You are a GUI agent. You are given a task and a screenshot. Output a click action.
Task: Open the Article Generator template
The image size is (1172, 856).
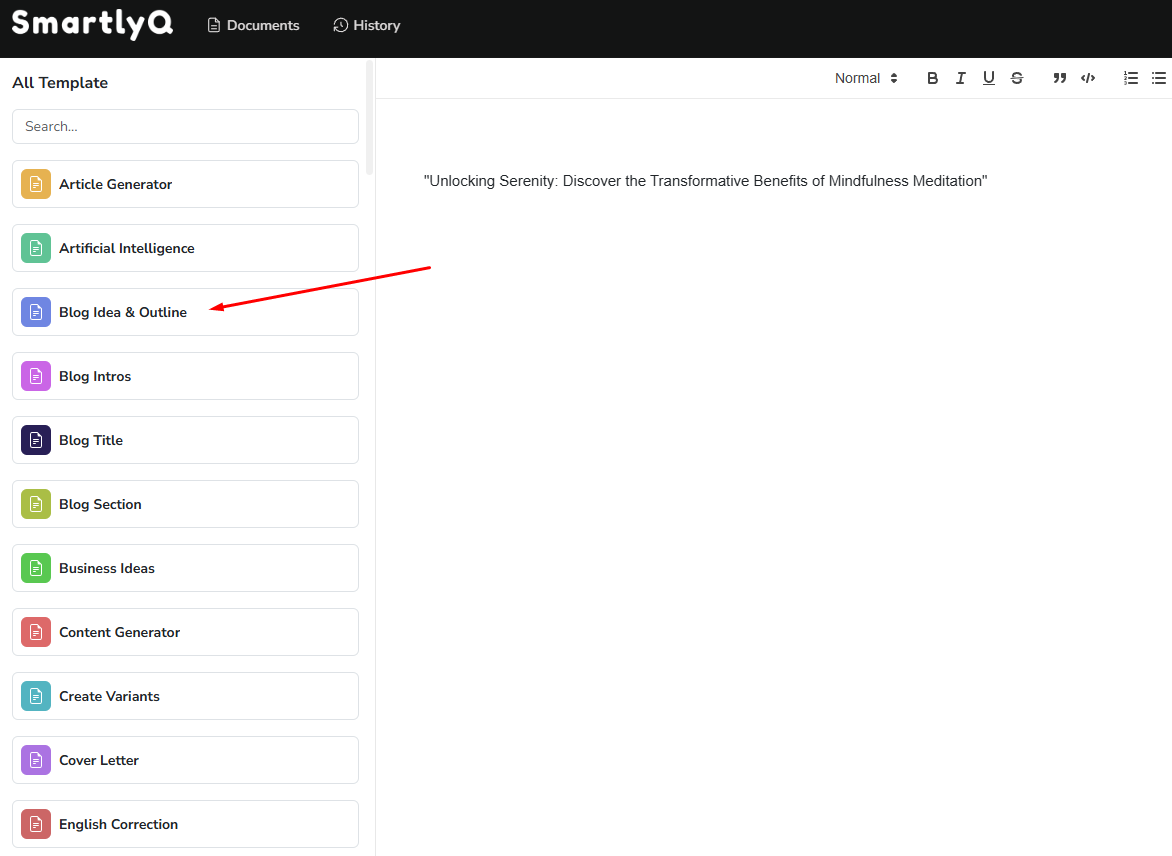pos(185,184)
